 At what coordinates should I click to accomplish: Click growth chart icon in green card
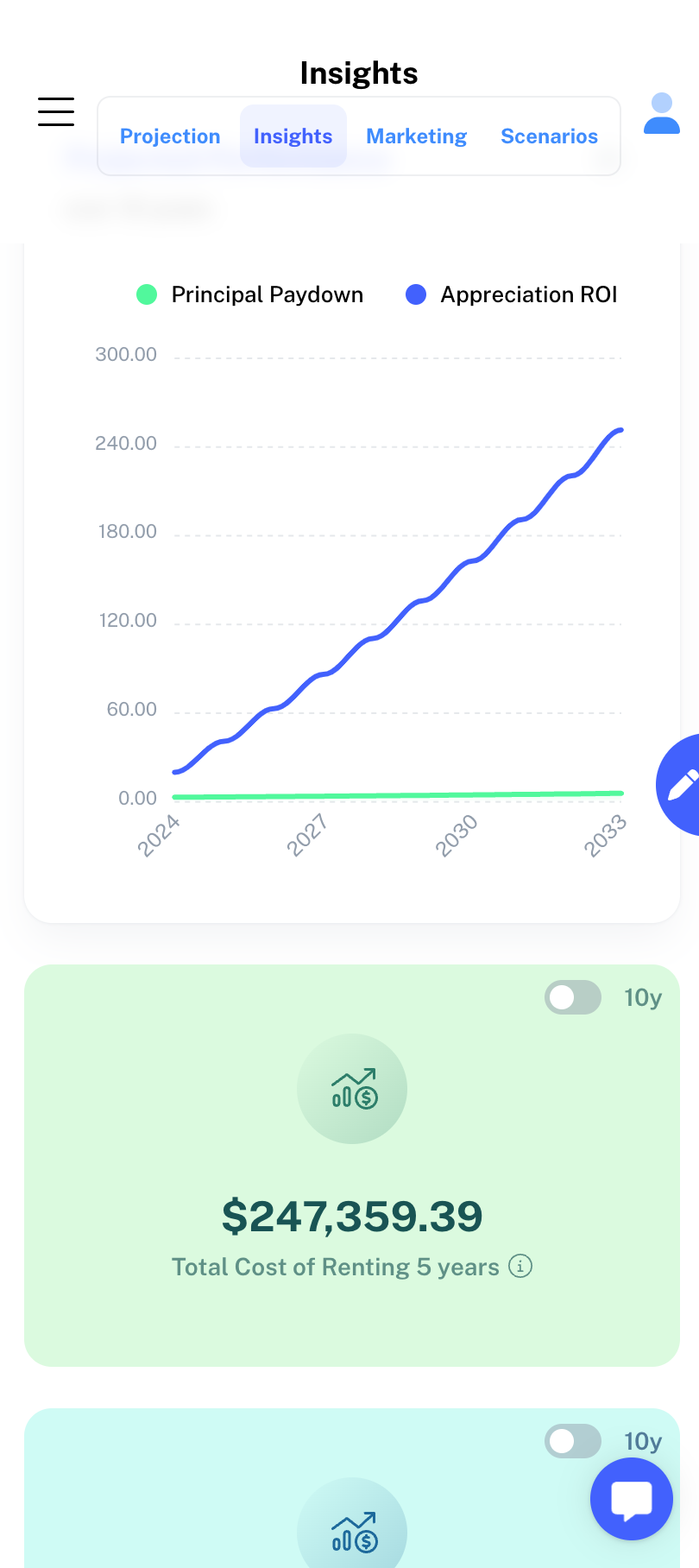point(352,1089)
